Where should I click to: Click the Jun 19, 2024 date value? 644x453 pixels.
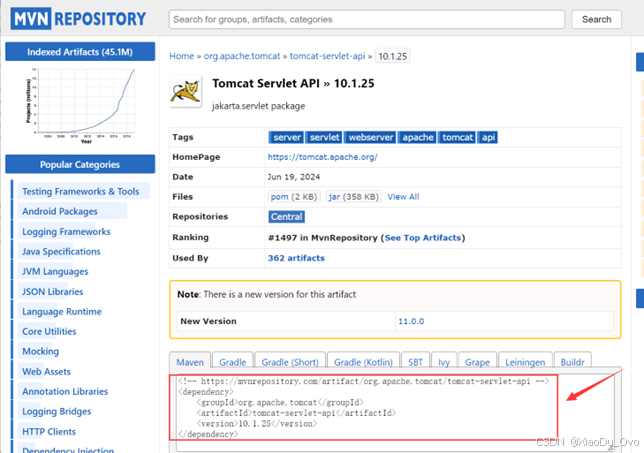pos(294,177)
